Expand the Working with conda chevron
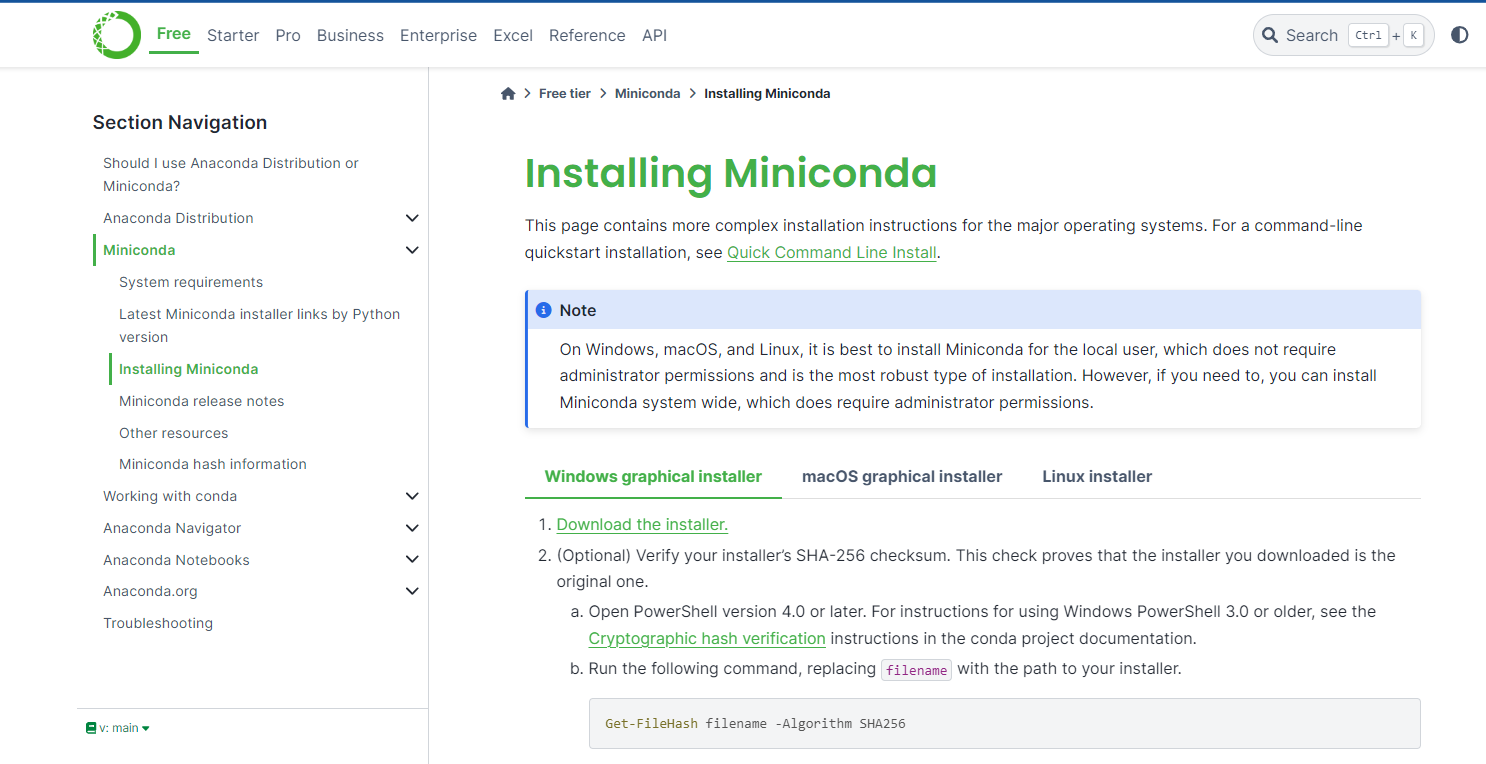 coord(412,496)
